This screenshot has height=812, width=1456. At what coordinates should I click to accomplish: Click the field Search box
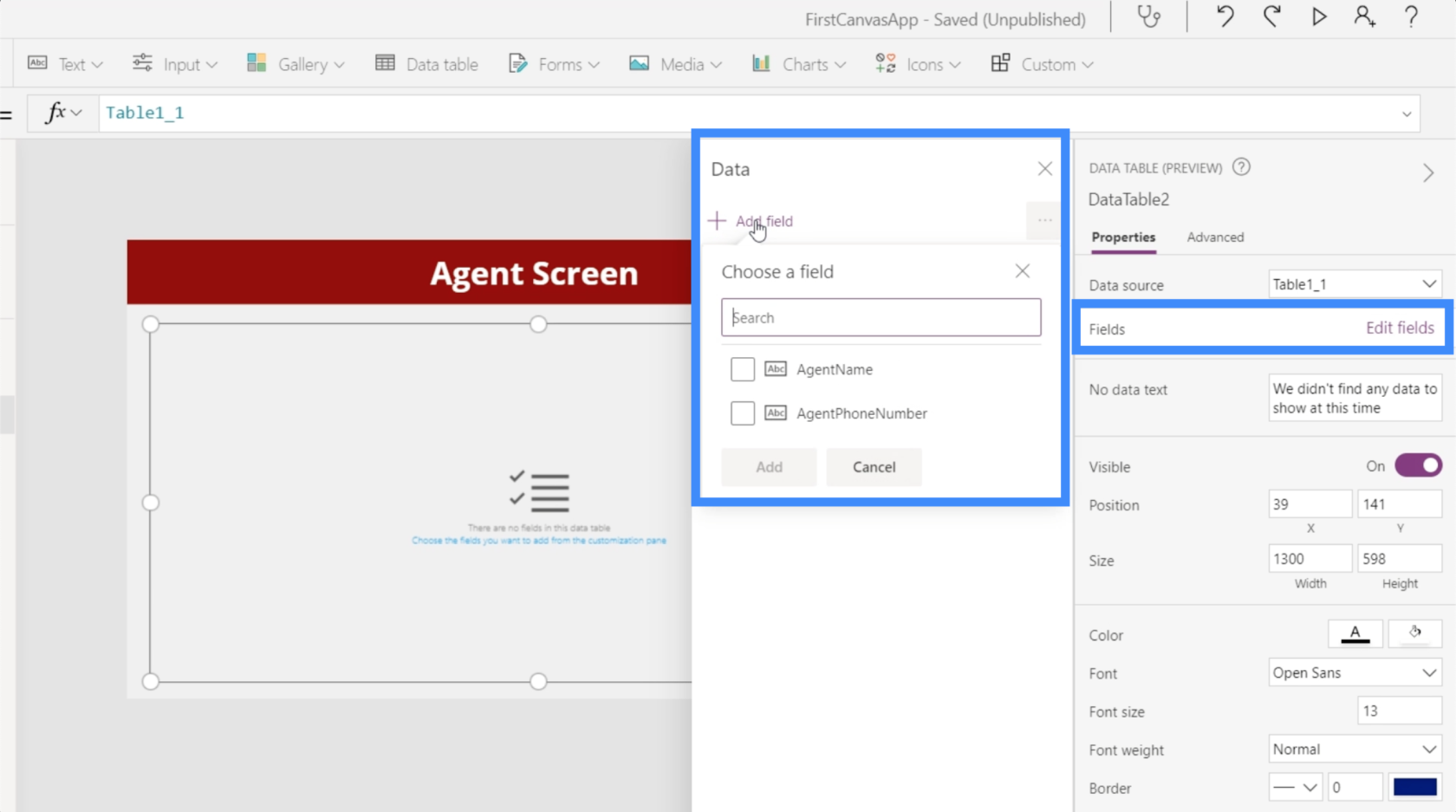point(881,317)
